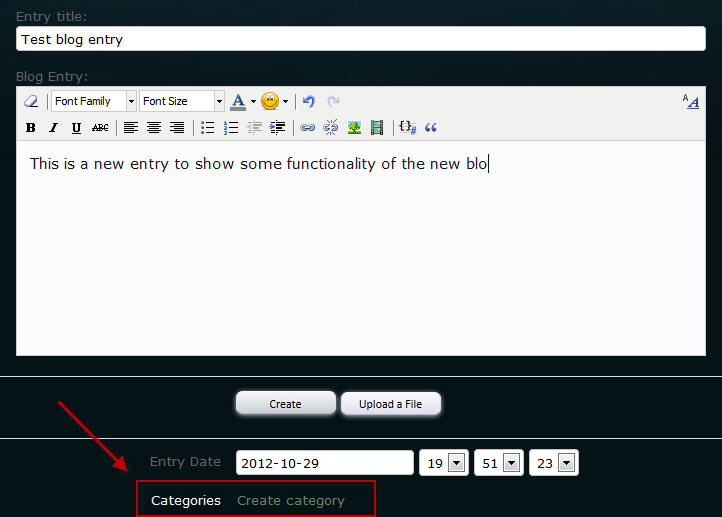Click the unlink broken chain icon

pyautogui.click(x=331, y=128)
